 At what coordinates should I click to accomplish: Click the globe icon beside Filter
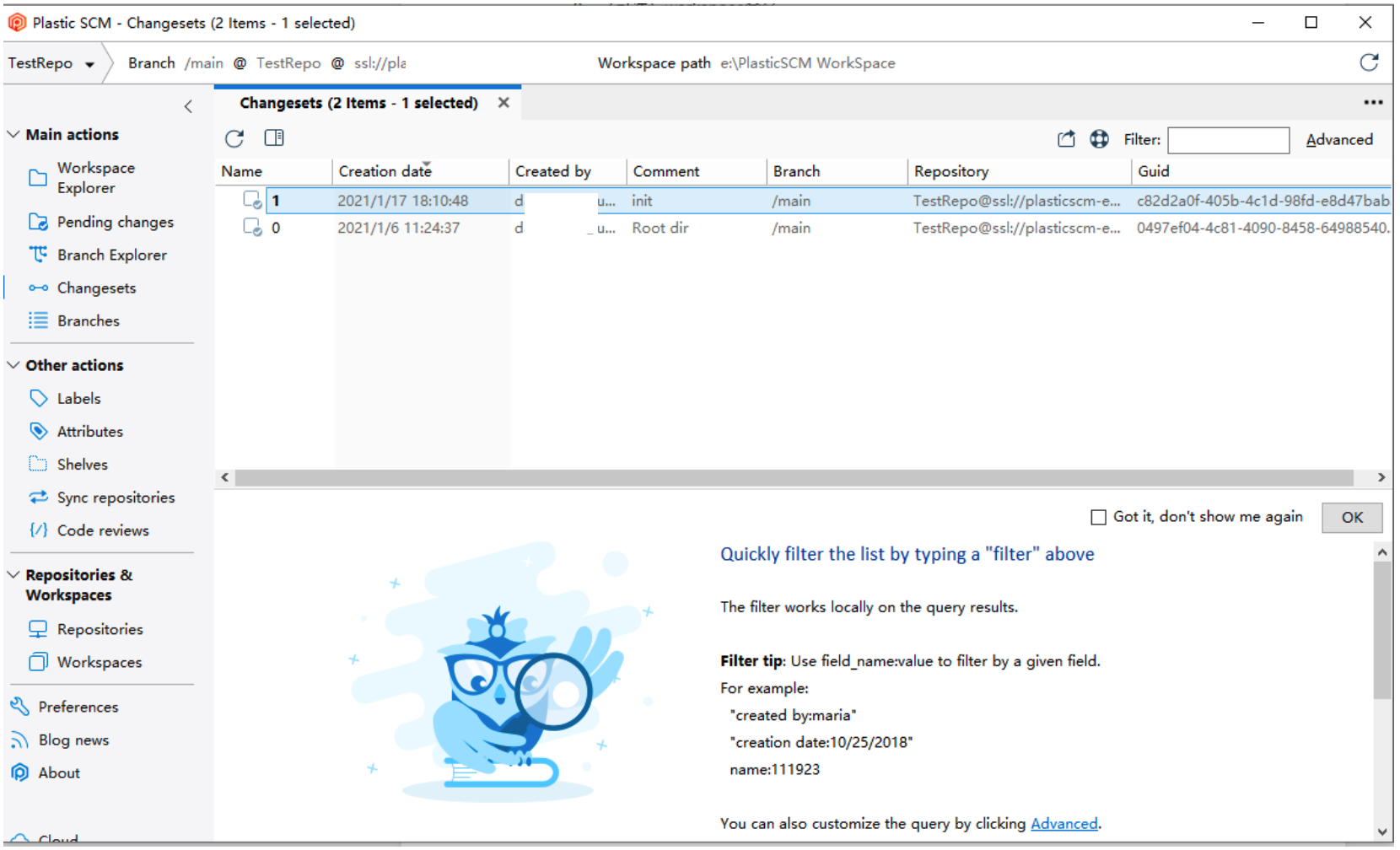pyautogui.click(x=1099, y=139)
